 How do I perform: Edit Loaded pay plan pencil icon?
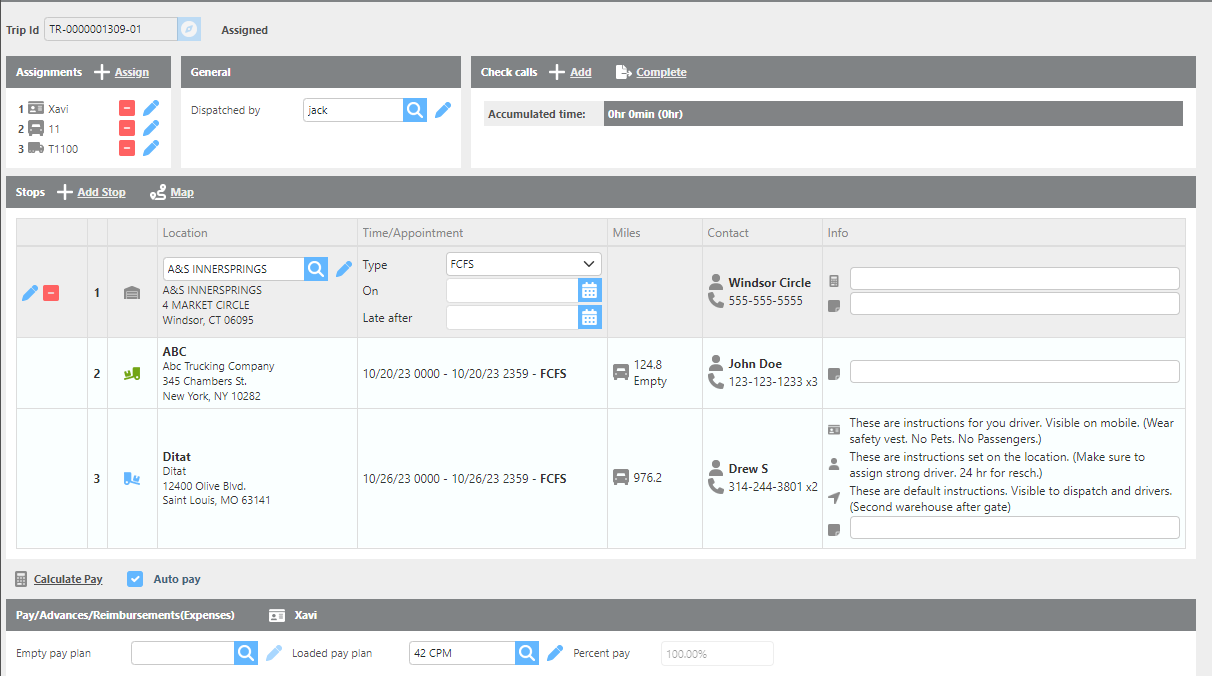click(555, 653)
